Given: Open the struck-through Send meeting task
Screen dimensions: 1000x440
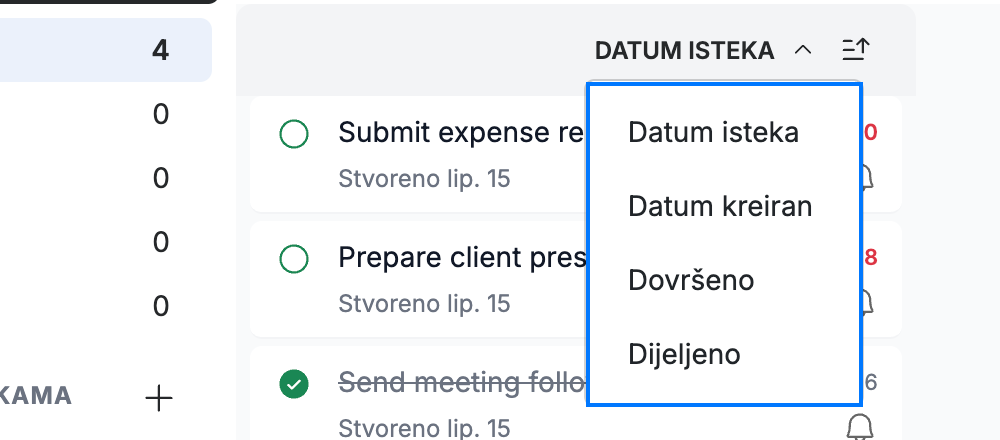Looking at the screenshot, I should click(x=462, y=383).
